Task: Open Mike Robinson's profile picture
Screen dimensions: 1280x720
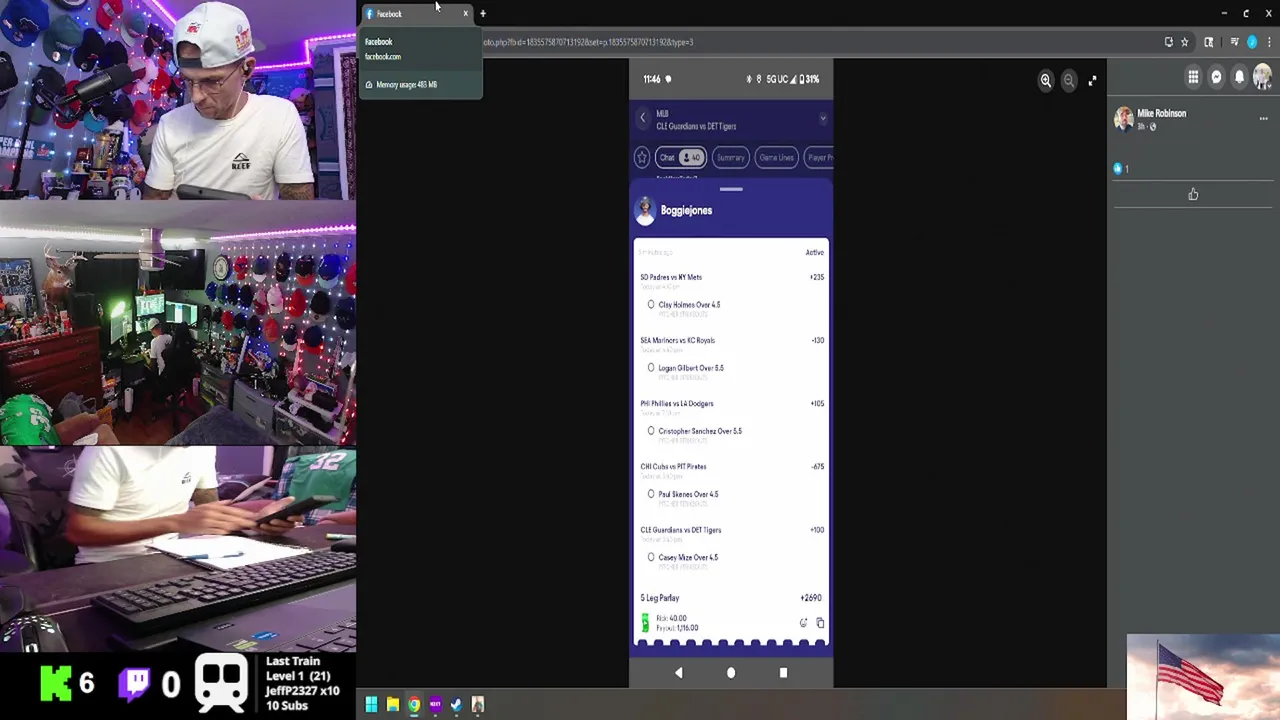Action: tap(1124, 119)
